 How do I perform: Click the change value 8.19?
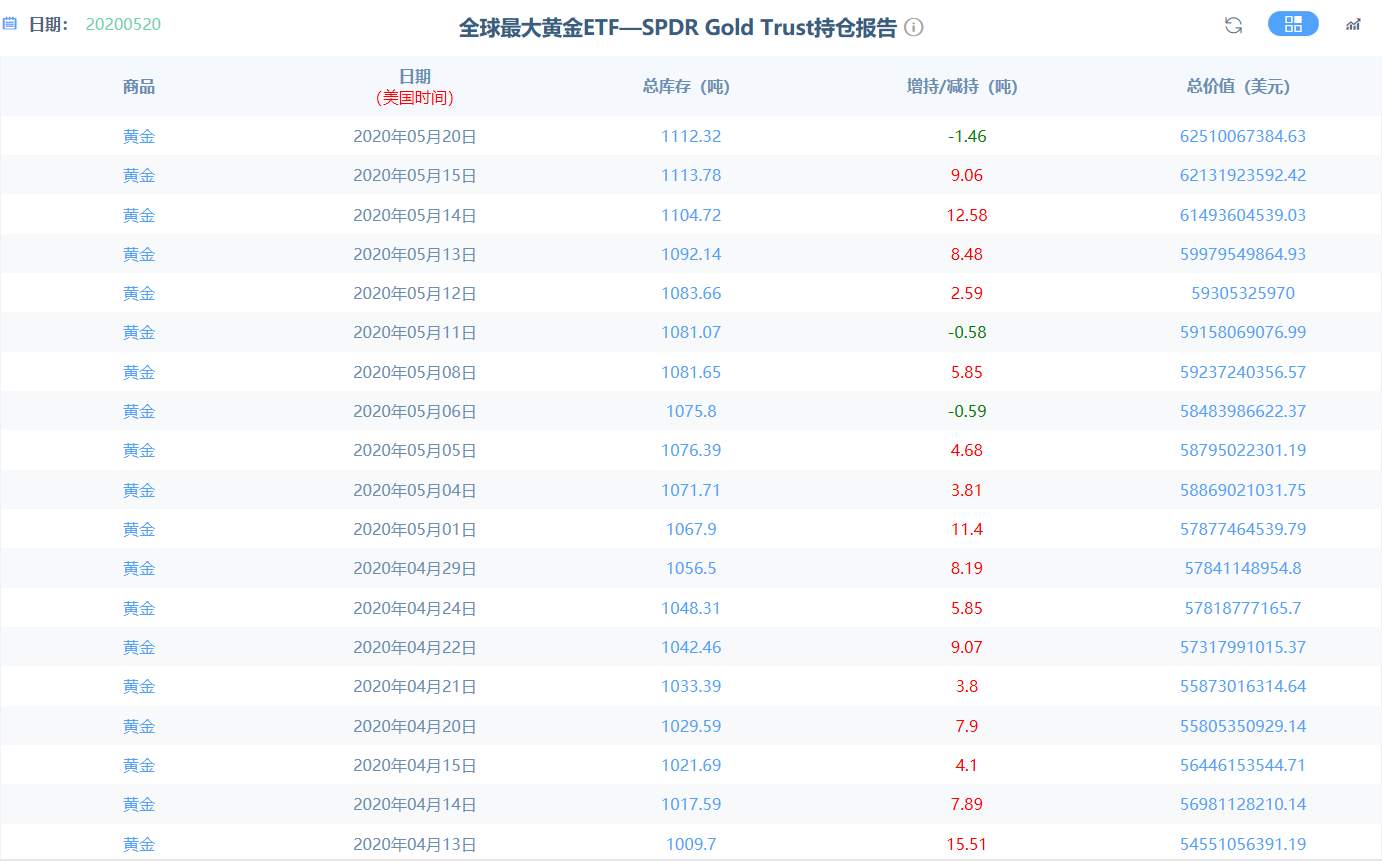click(x=967, y=568)
